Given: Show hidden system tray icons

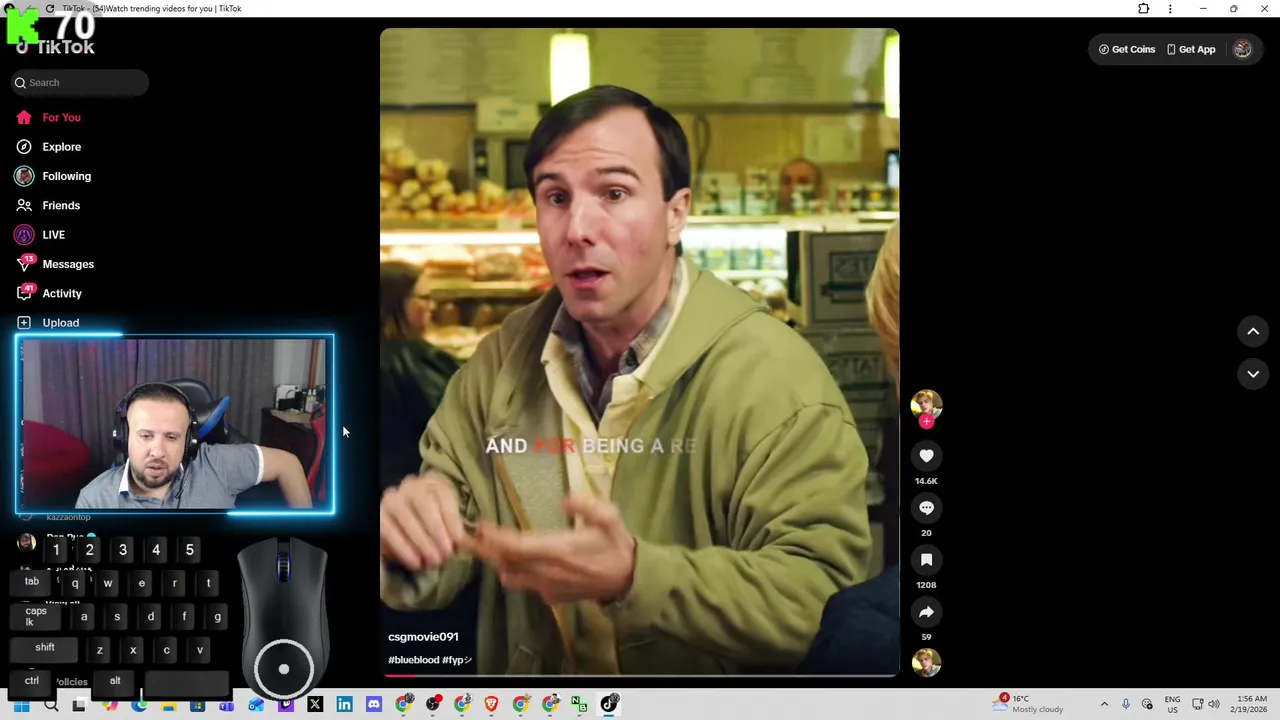Looking at the screenshot, I should (1104, 704).
